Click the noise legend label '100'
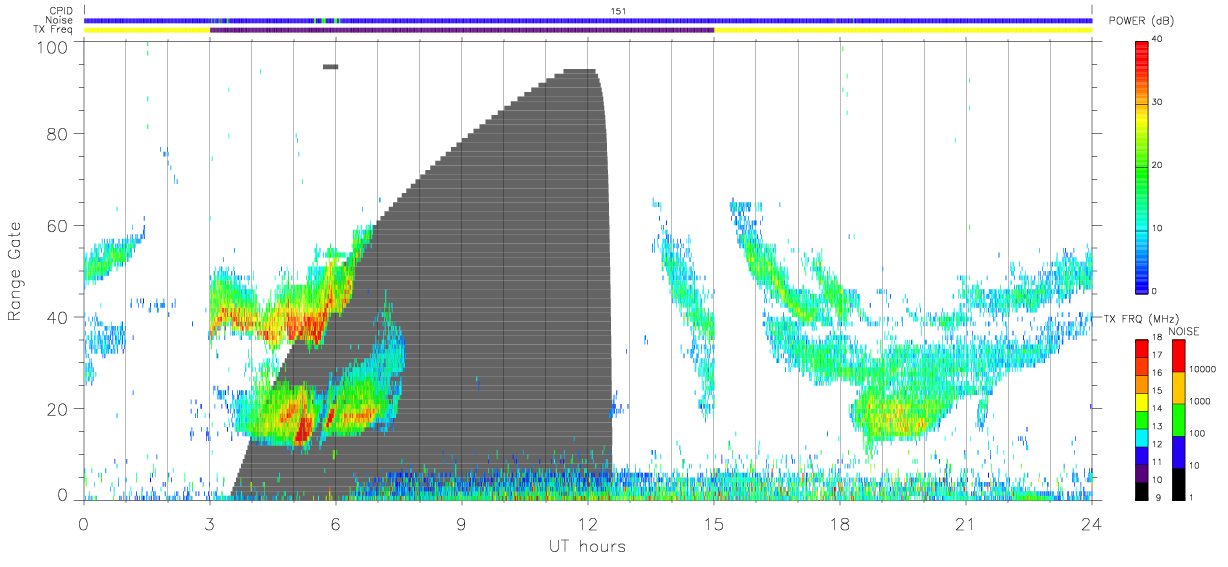 1199,434
